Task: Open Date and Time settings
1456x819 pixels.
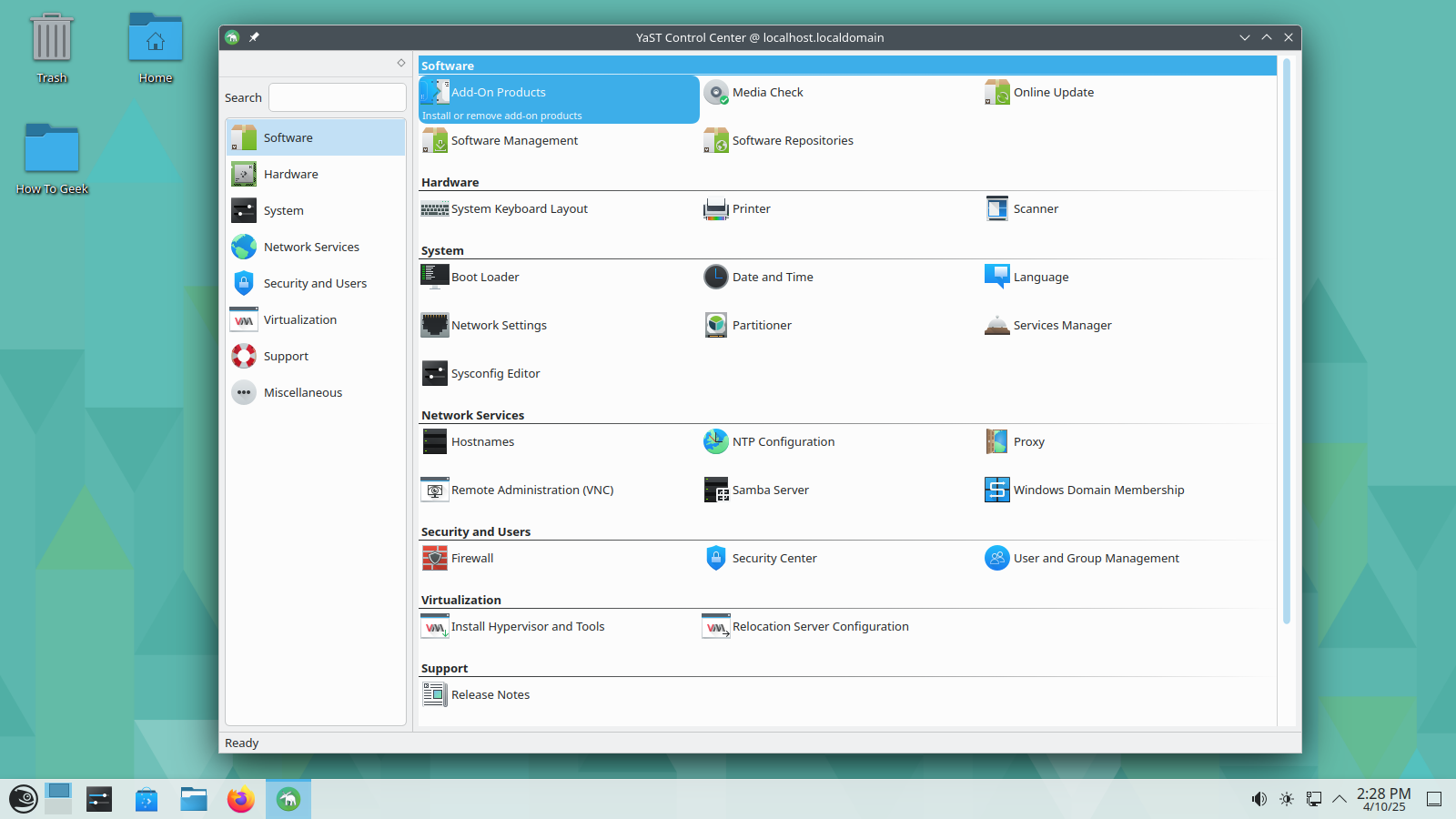Action: pos(758,278)
